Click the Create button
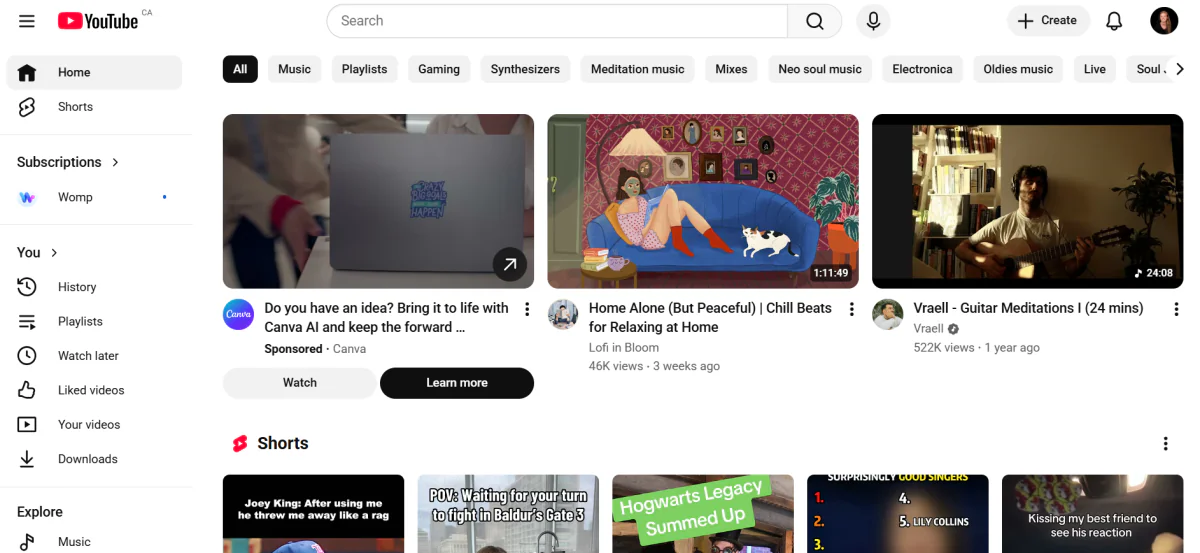This screenshot has height=553, width=1200. coord(1048,21)
